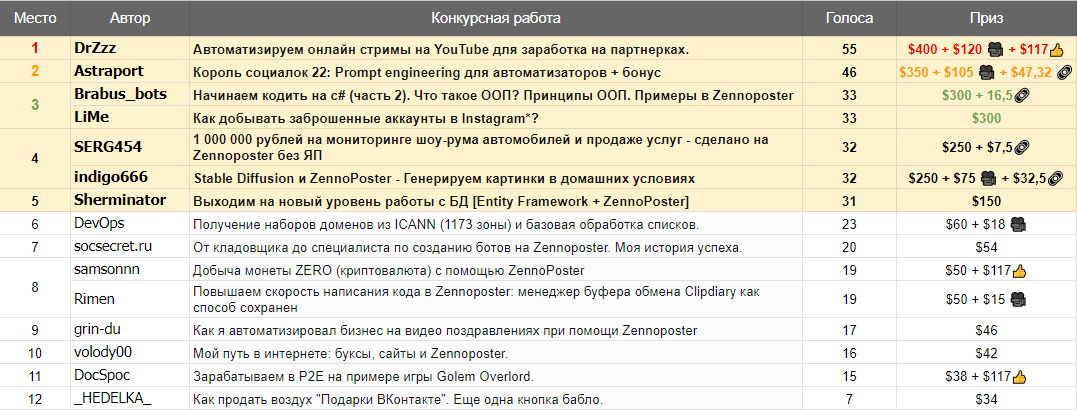Open author DrZzz's profile name
Image resolution: width=1077 pixels, height=410 pixels.
pyautogui.click(x=94, y=49)
